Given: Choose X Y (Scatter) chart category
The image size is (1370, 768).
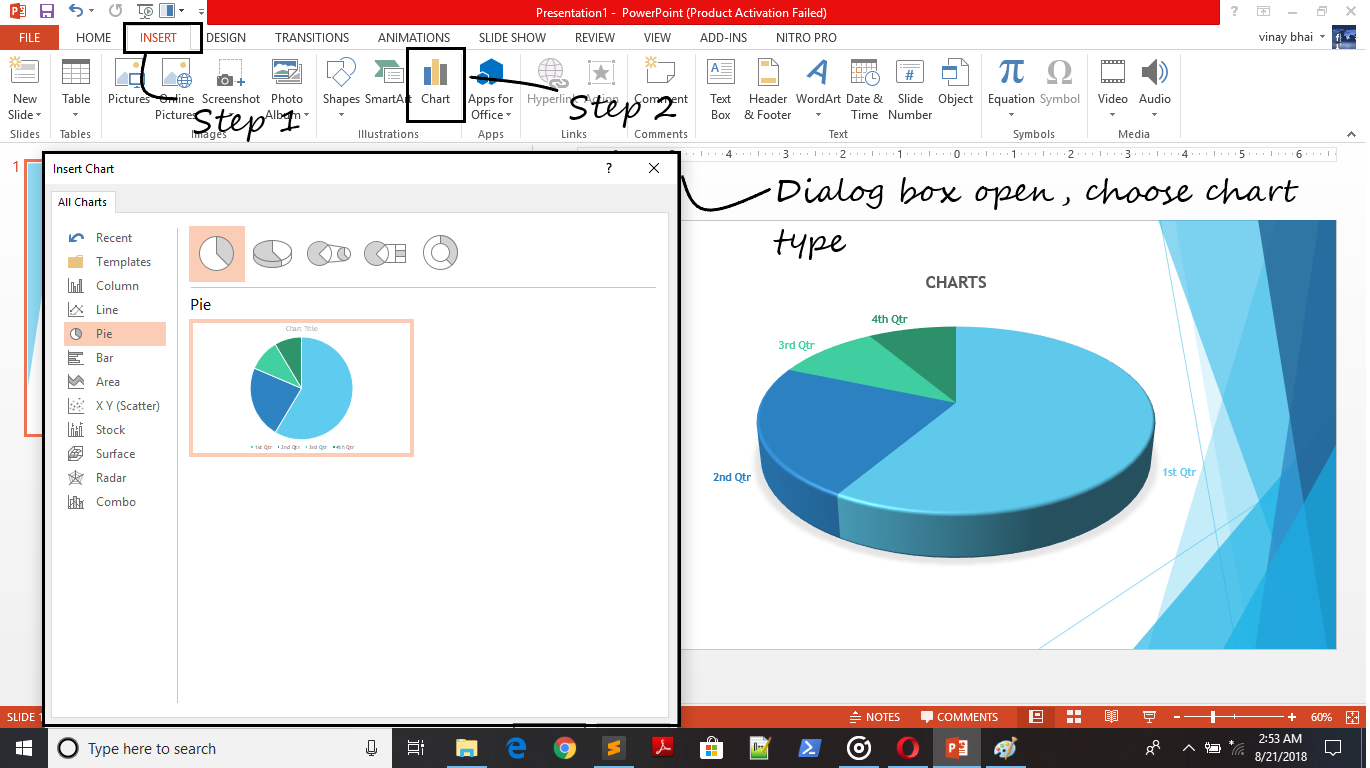Looking at the screenshot, I should click(x=127, y=406).
